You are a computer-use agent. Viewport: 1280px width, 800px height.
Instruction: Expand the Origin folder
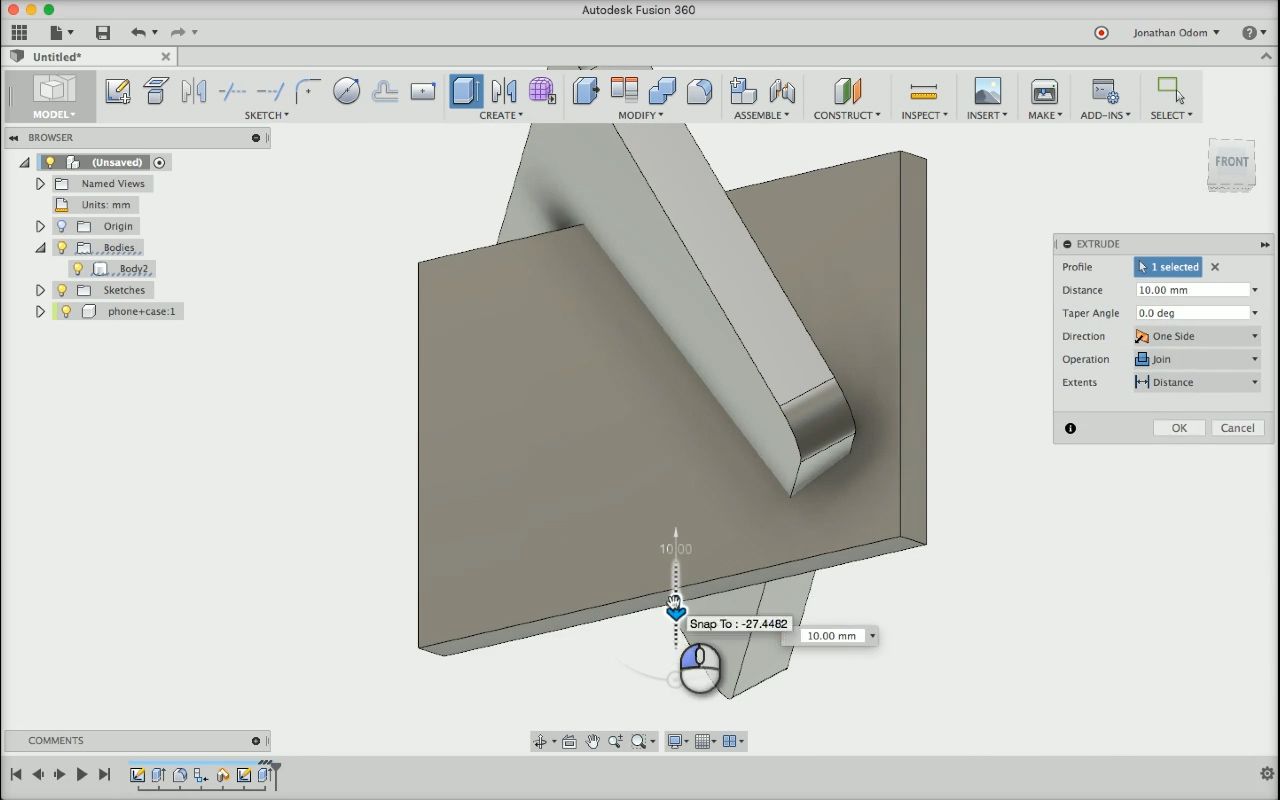[x=40, y=226]
